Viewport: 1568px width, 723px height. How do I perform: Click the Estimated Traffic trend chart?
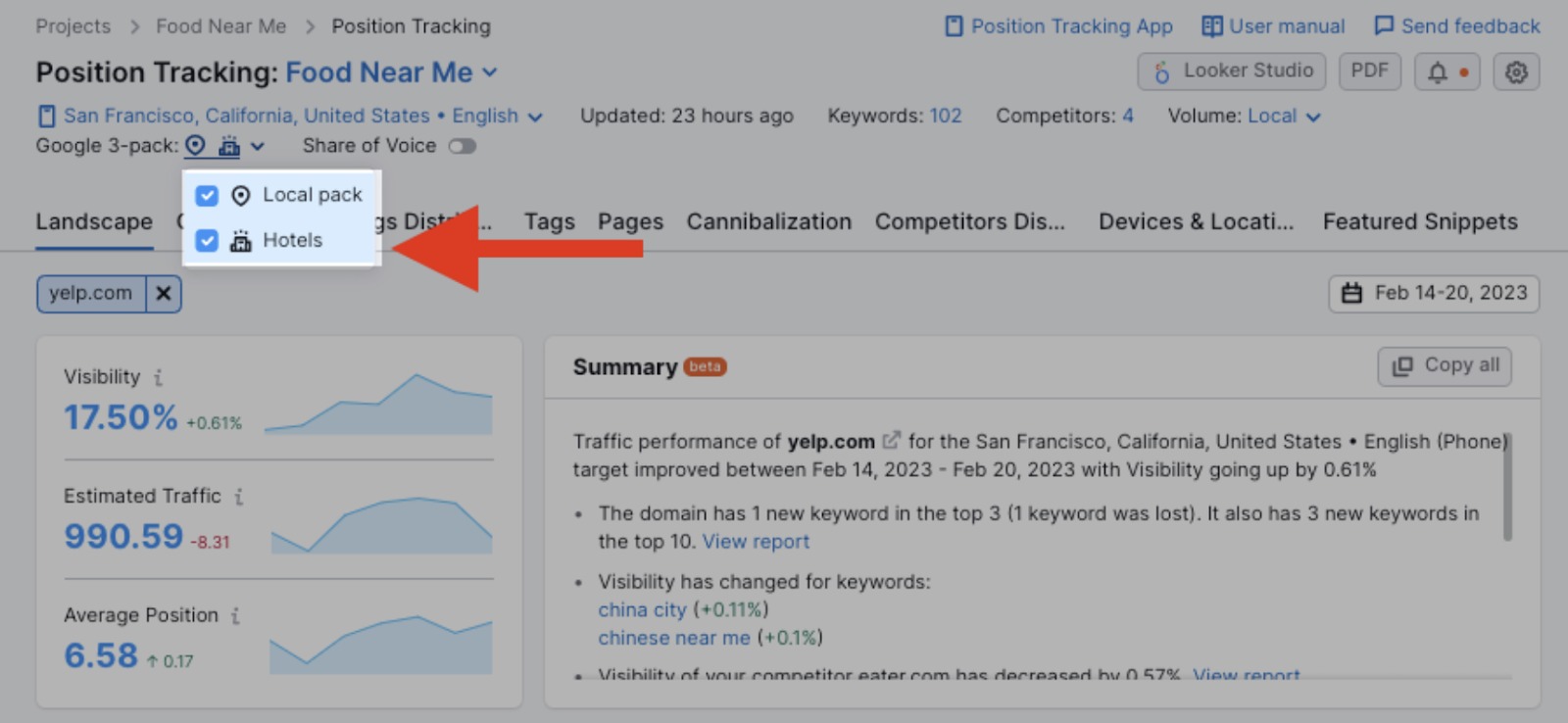pyautogui.click(x=381, y=525)
